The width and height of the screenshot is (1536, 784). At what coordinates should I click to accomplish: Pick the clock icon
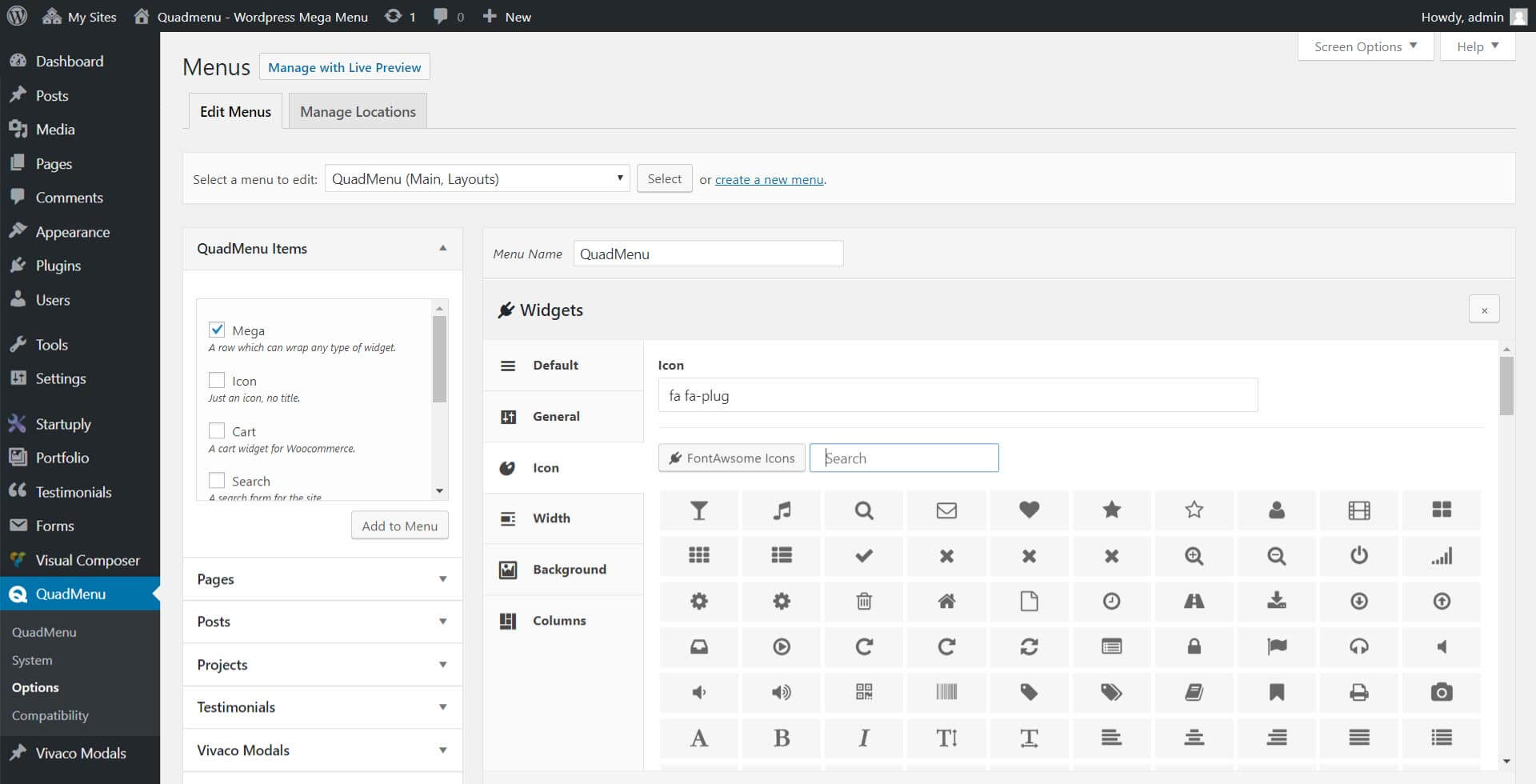coord(1111,602)
